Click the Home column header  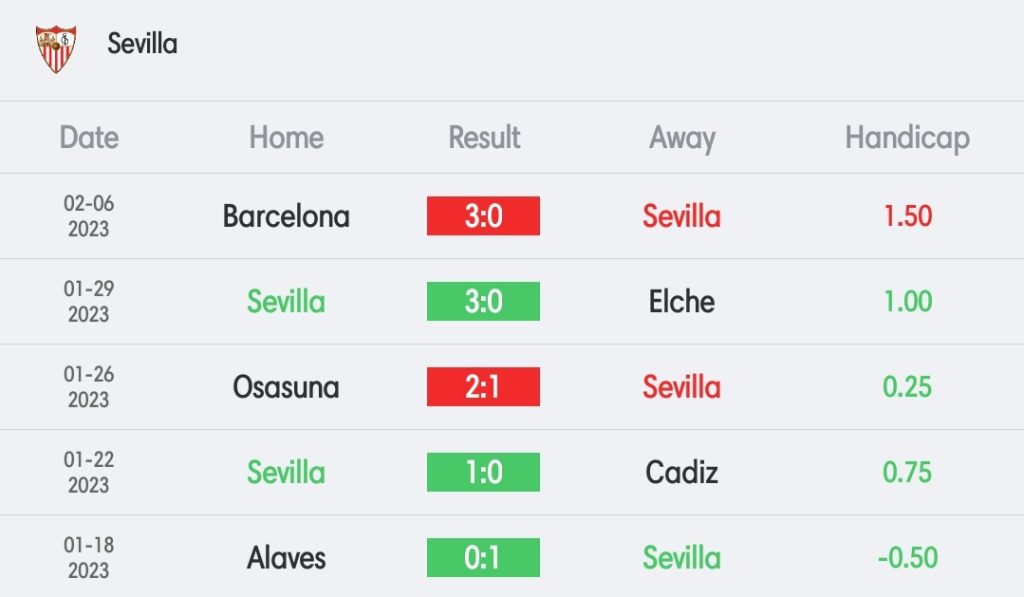click(286, 137)
